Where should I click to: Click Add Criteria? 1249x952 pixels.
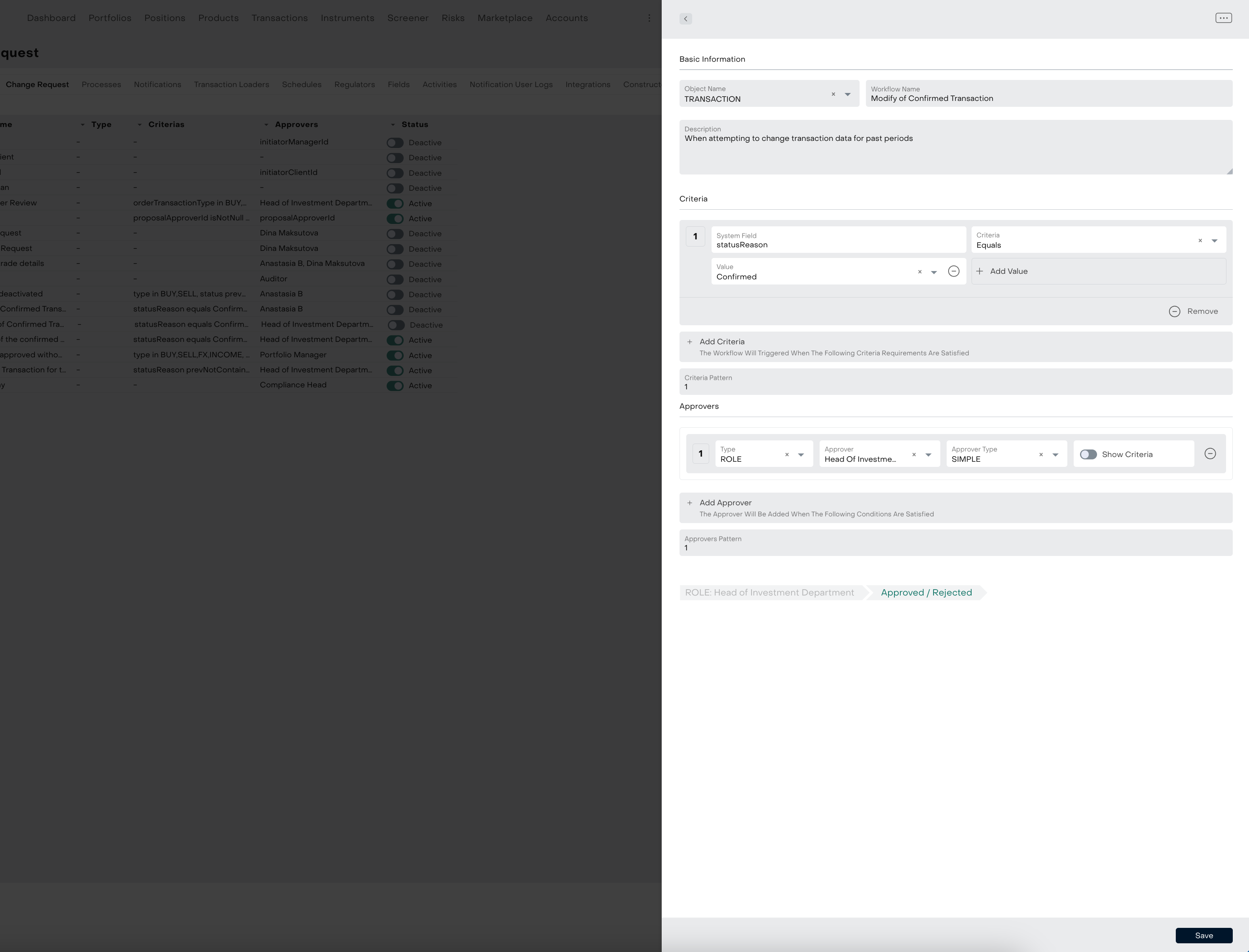[721, 342]
